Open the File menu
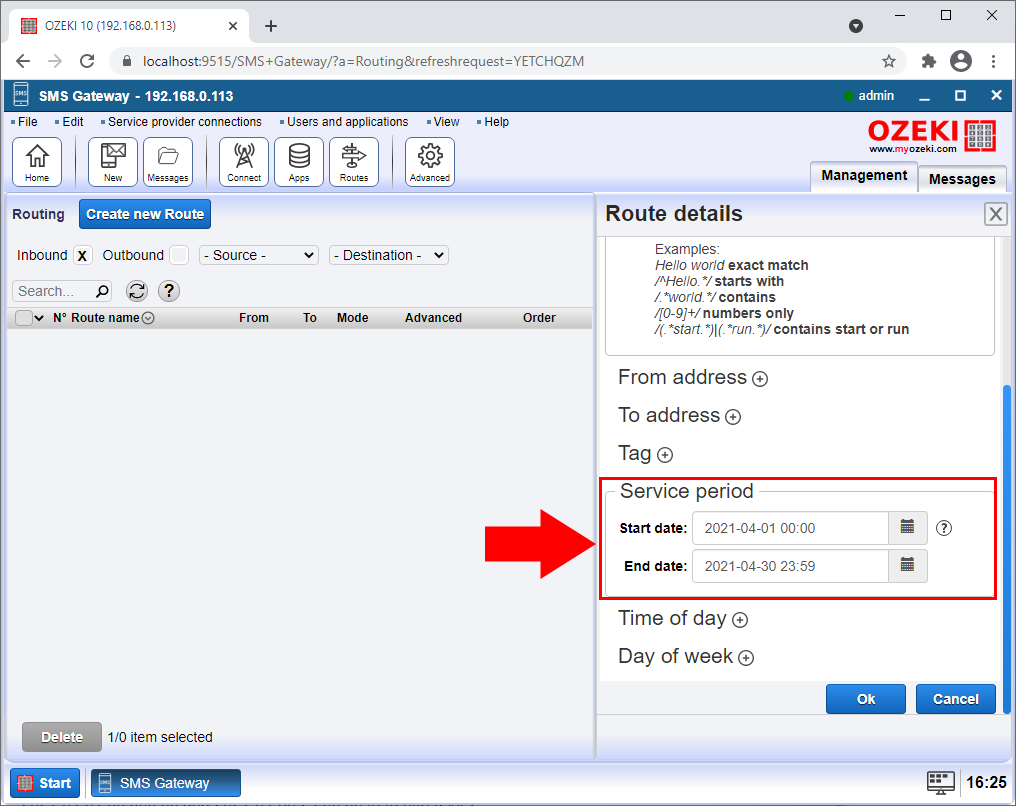 pyautogui.click(x=27, y=122)
